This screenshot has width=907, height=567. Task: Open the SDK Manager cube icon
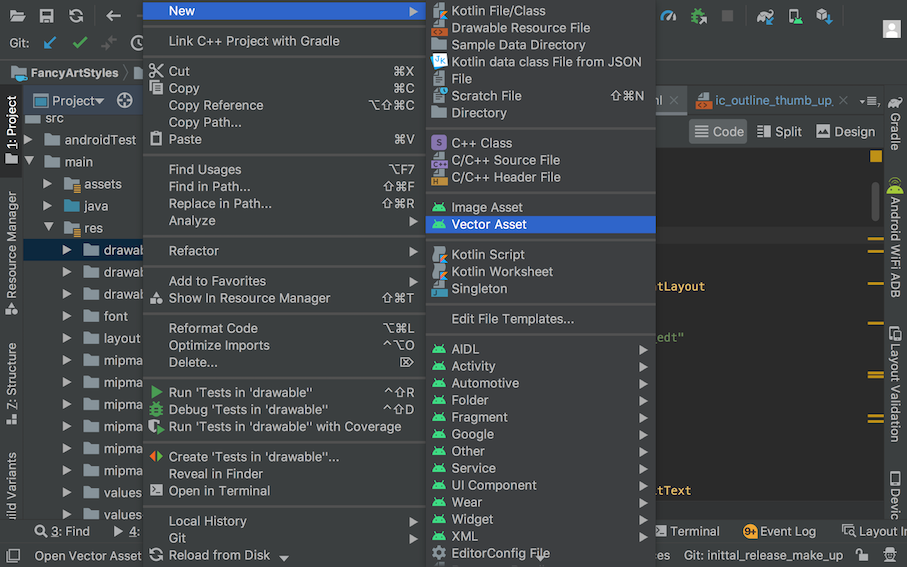tap(824, 16)
